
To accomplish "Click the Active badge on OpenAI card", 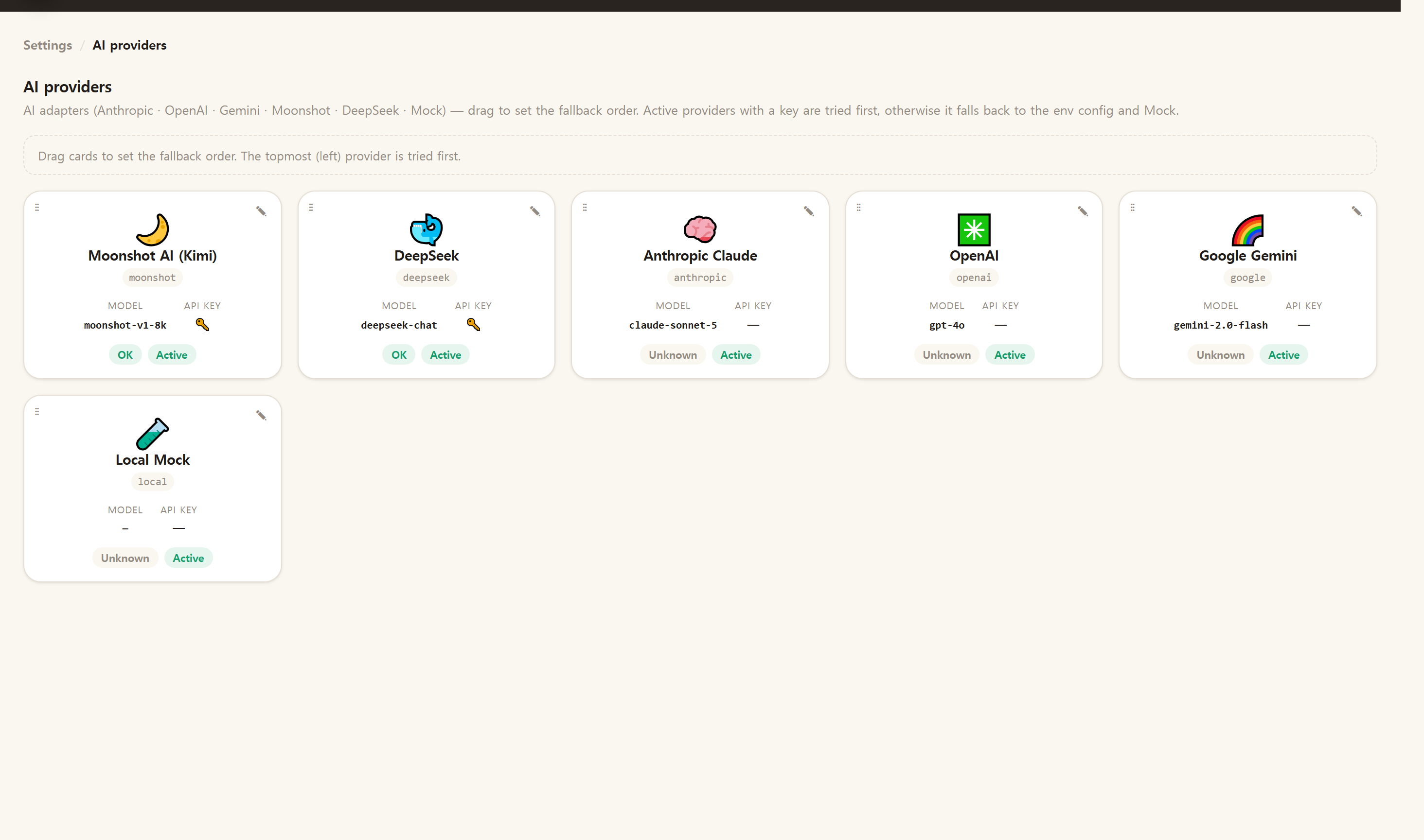I will click(1010, 355).
